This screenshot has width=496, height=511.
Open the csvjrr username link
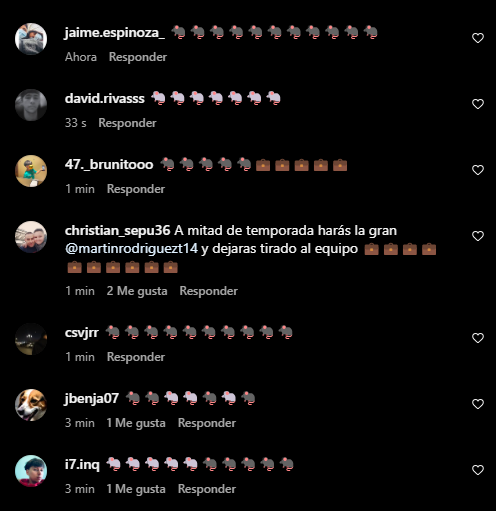pos(82,333)
